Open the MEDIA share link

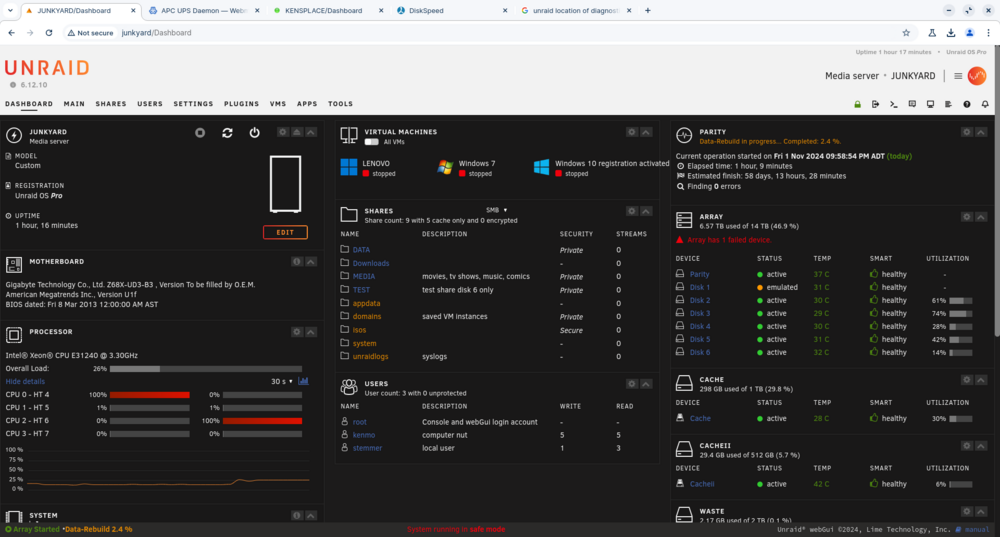pos(364,277)
